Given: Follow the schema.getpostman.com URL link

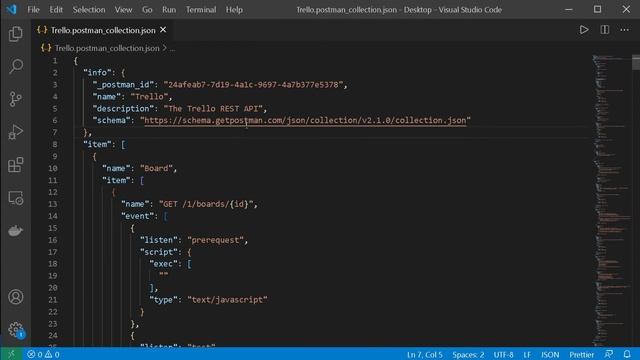Looking at the screenshot, I should pos(305,120).
